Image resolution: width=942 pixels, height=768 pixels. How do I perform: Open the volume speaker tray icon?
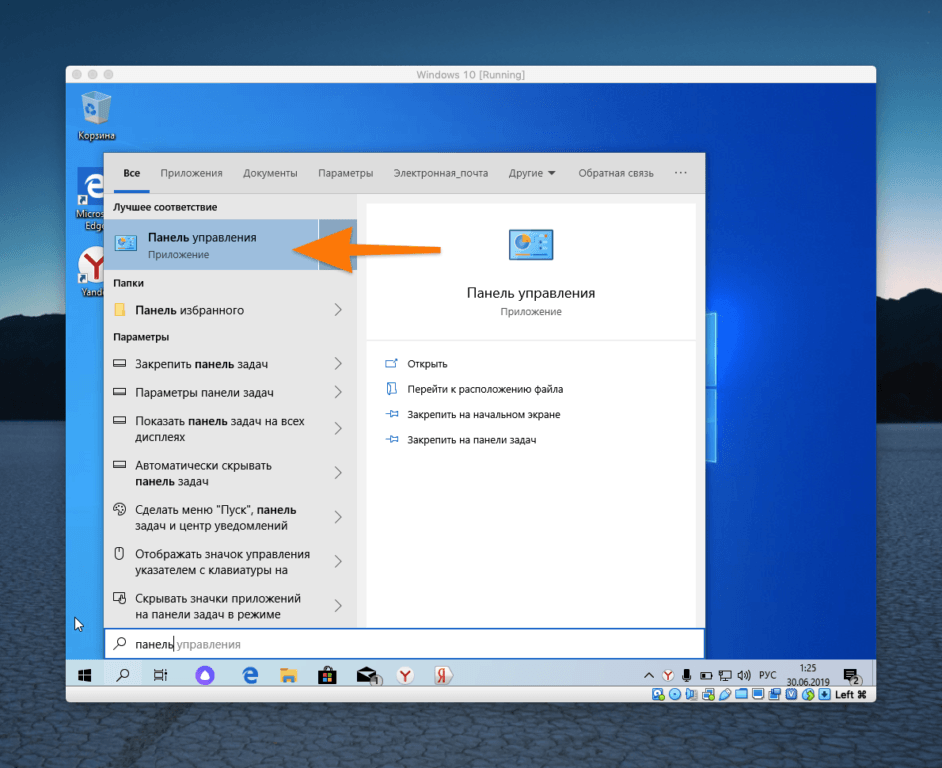(744, 675)
